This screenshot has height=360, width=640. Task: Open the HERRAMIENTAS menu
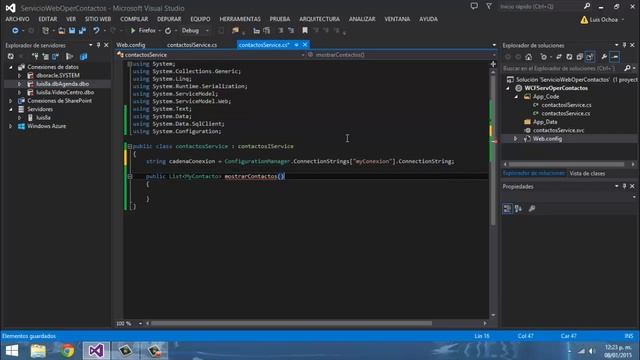coord(240,19)
